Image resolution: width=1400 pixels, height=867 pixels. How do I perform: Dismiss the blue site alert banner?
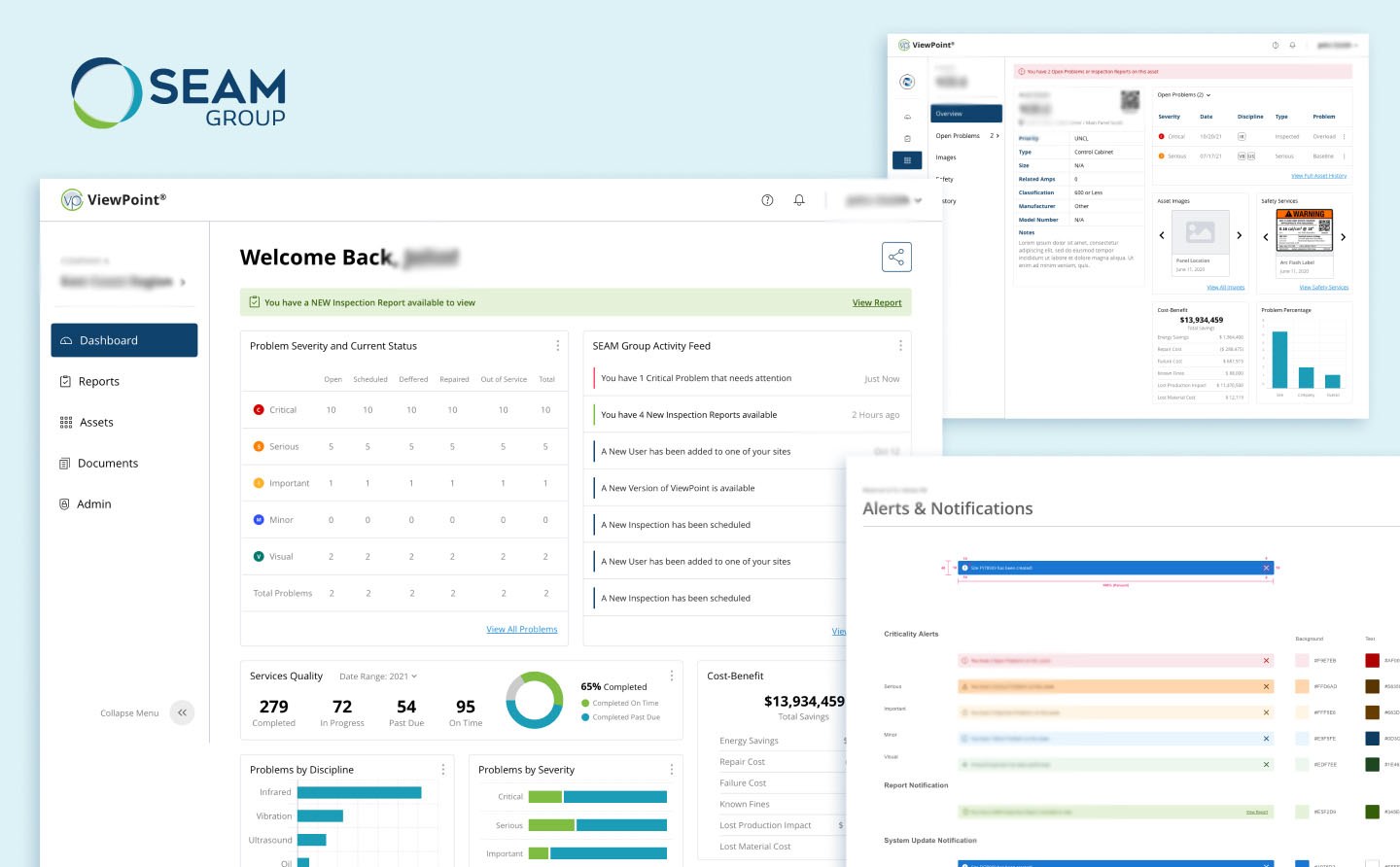coord(1266,568)
